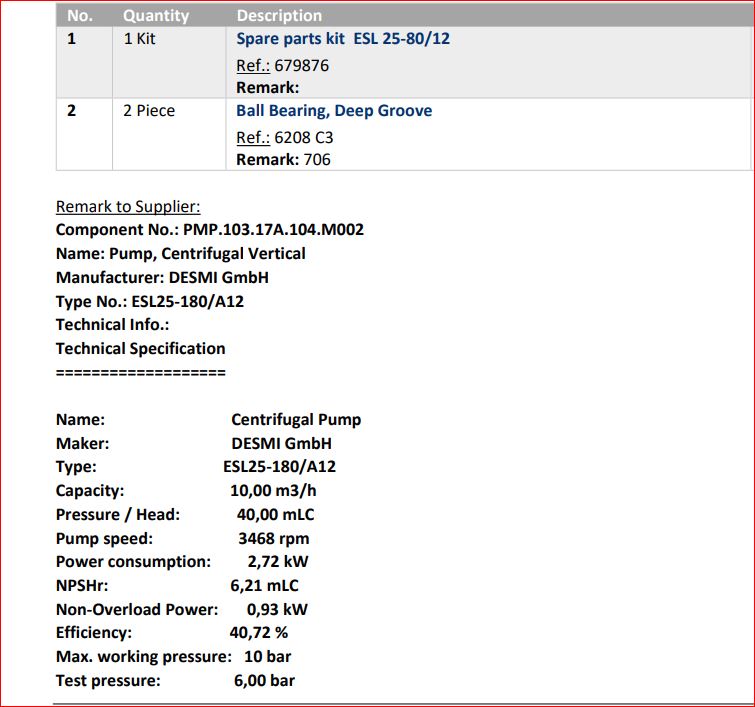The height and width of the screenshot is (707, 755).
Task: Click the component number PMP.103.17A.104.M002
Action: click(x=273, y=229)
